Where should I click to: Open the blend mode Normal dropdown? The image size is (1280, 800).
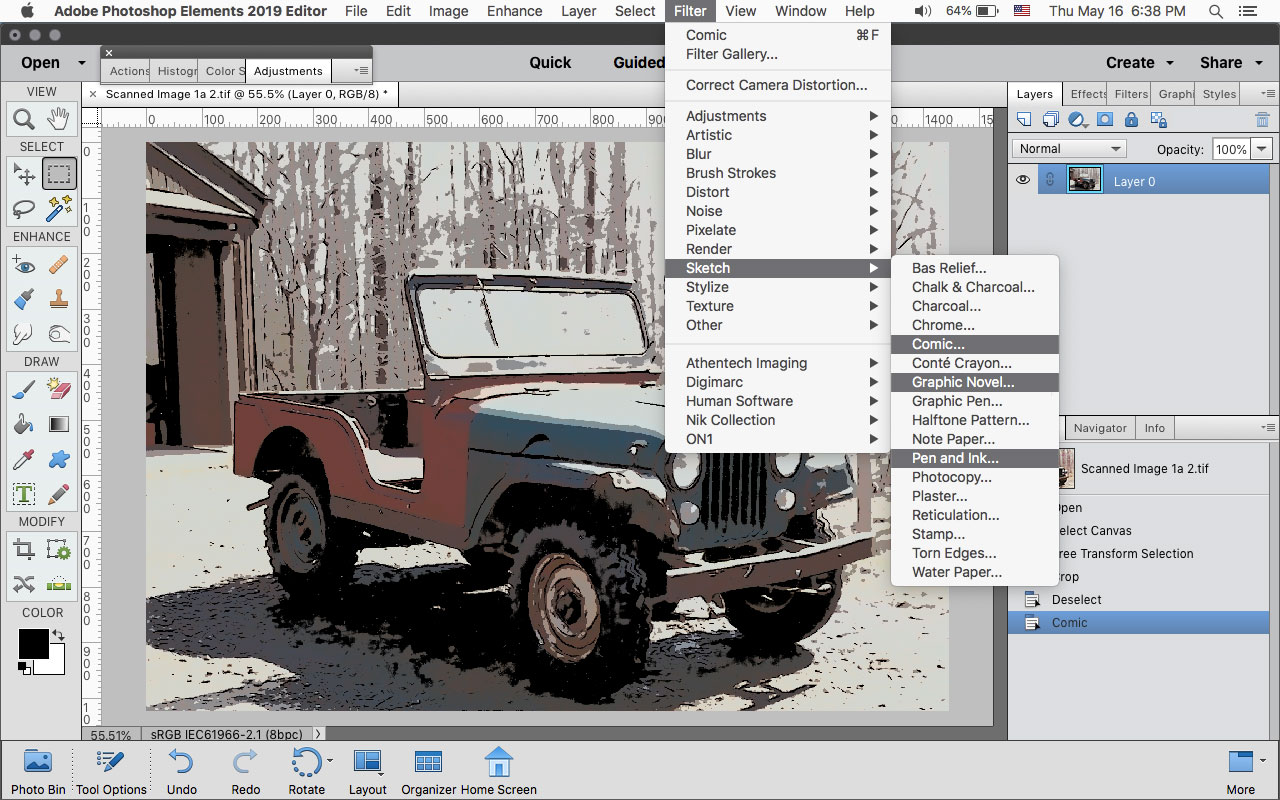click(x=1070, y=149)
